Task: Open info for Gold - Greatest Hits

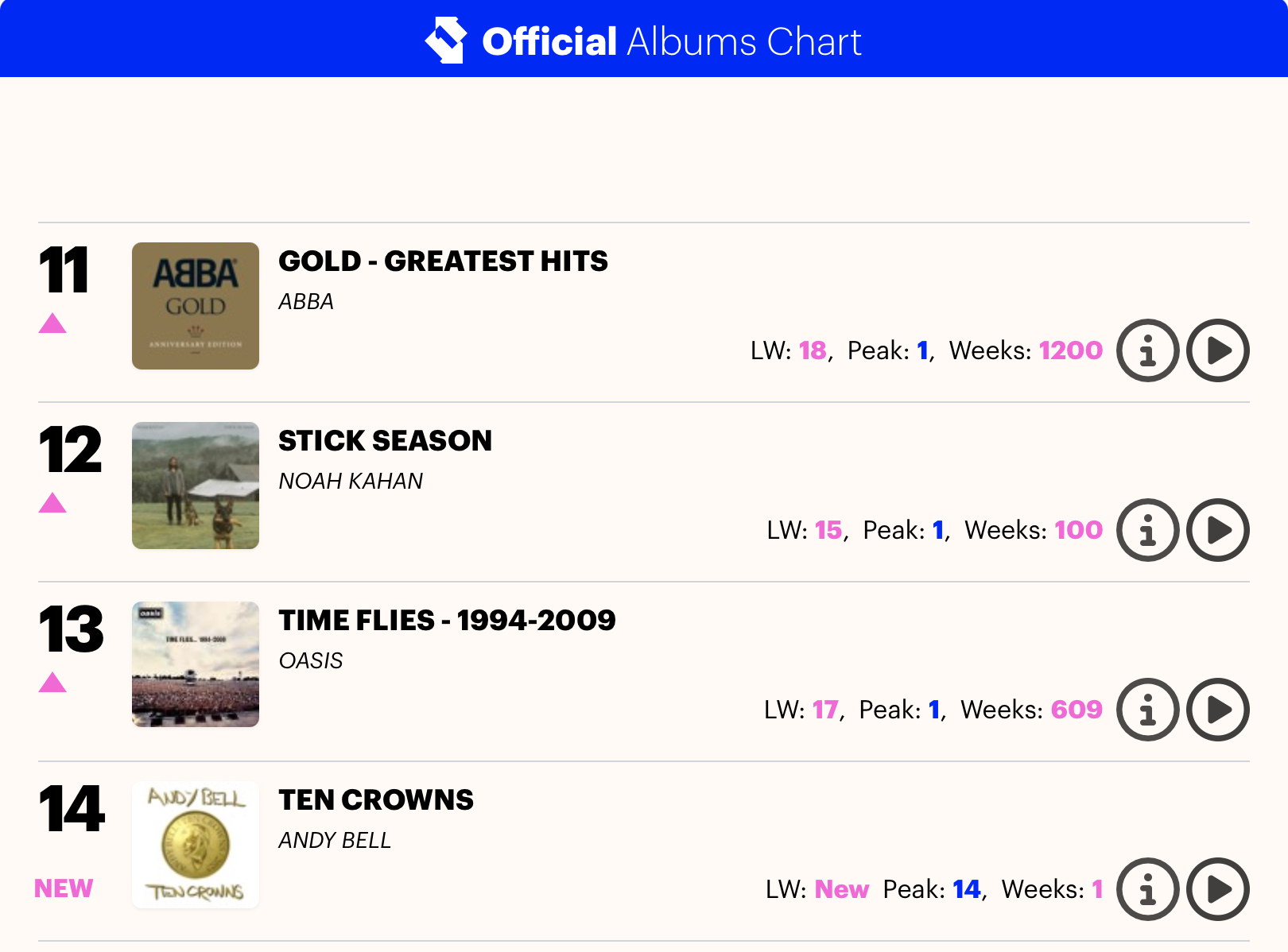Action: [x=1147, y=350]
